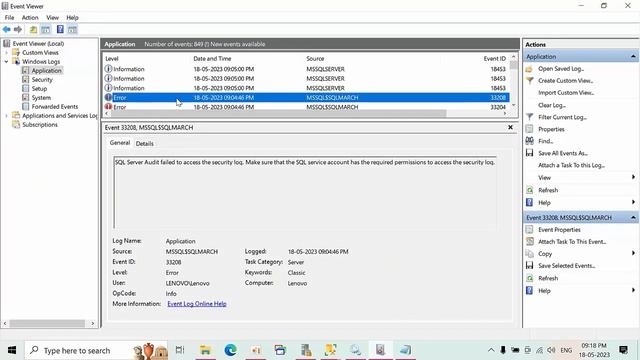
Task: Click the Up one level folder icon
Action: (x=33, y=29)
